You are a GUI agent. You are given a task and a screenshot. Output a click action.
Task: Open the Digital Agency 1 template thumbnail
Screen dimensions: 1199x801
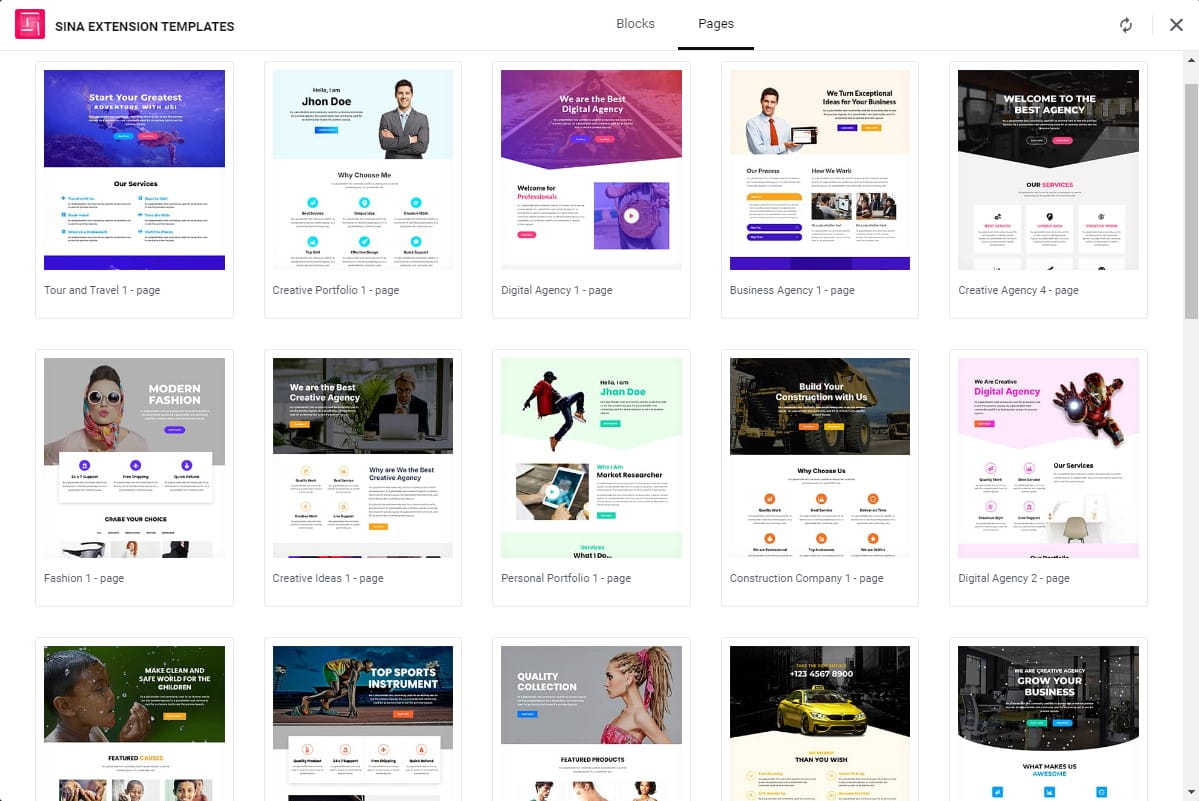pyautogui.click(x=591, y=170)
